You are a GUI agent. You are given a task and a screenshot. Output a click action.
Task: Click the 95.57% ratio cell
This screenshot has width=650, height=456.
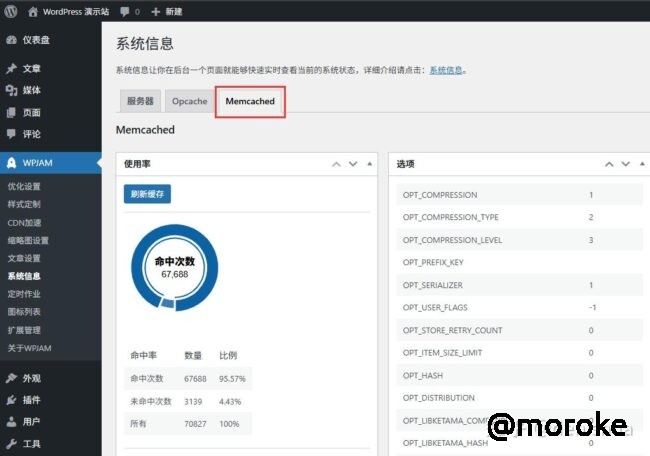click(x=232, y=378)
